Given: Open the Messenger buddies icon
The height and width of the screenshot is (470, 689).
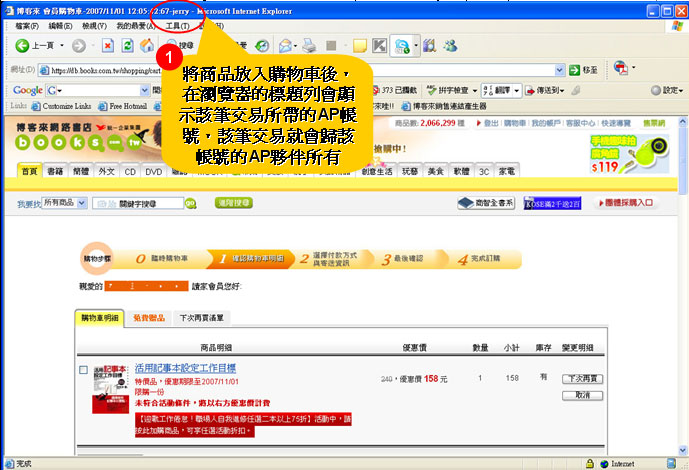Looking at the screenshot, I should coord(450,46).
